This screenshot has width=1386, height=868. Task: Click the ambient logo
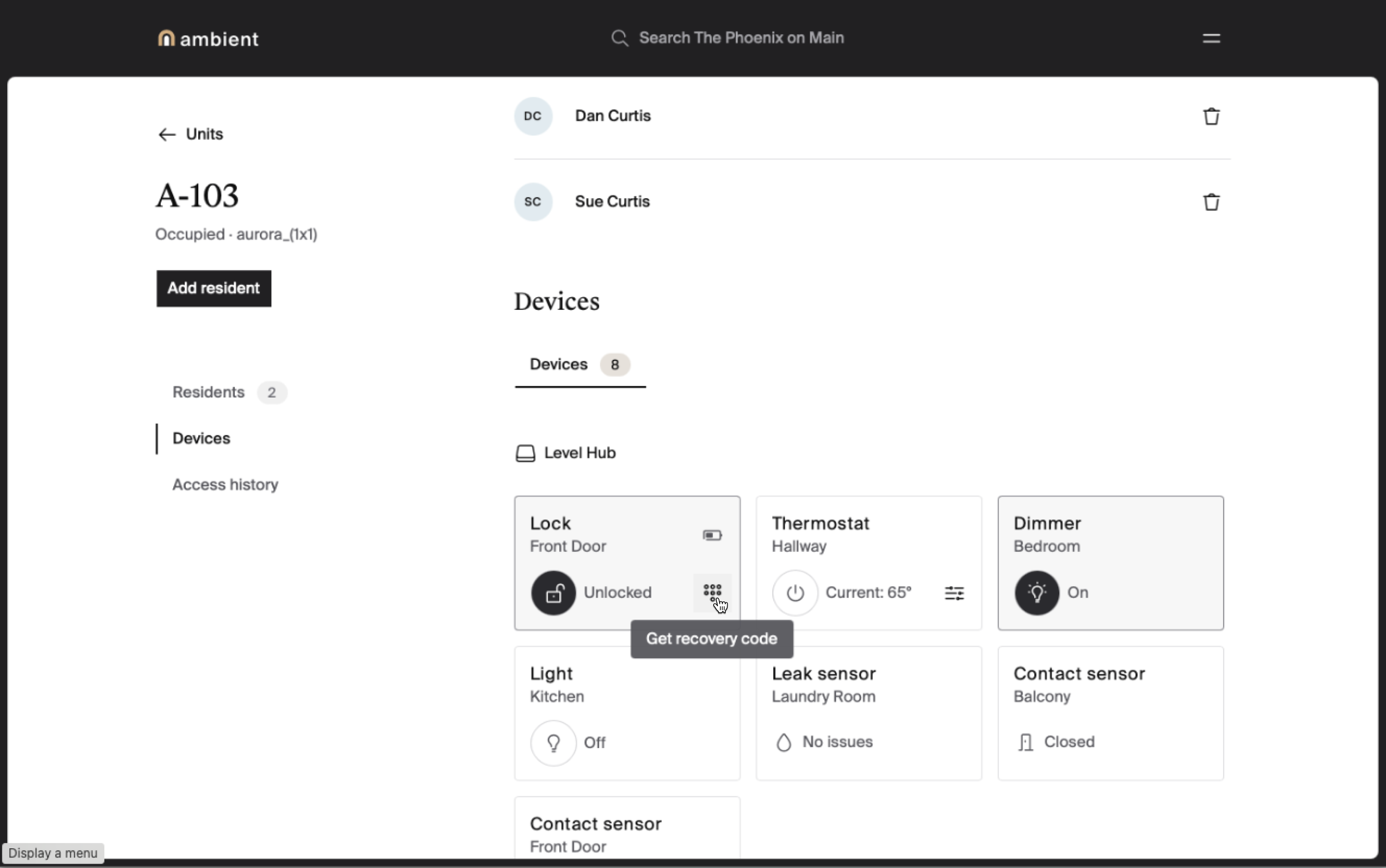[x=208, y=38]
